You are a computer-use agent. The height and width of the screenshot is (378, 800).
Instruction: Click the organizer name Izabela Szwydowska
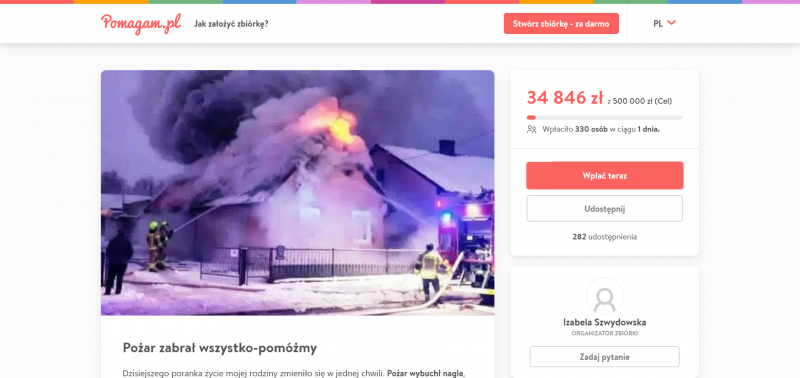coord(605,322)
